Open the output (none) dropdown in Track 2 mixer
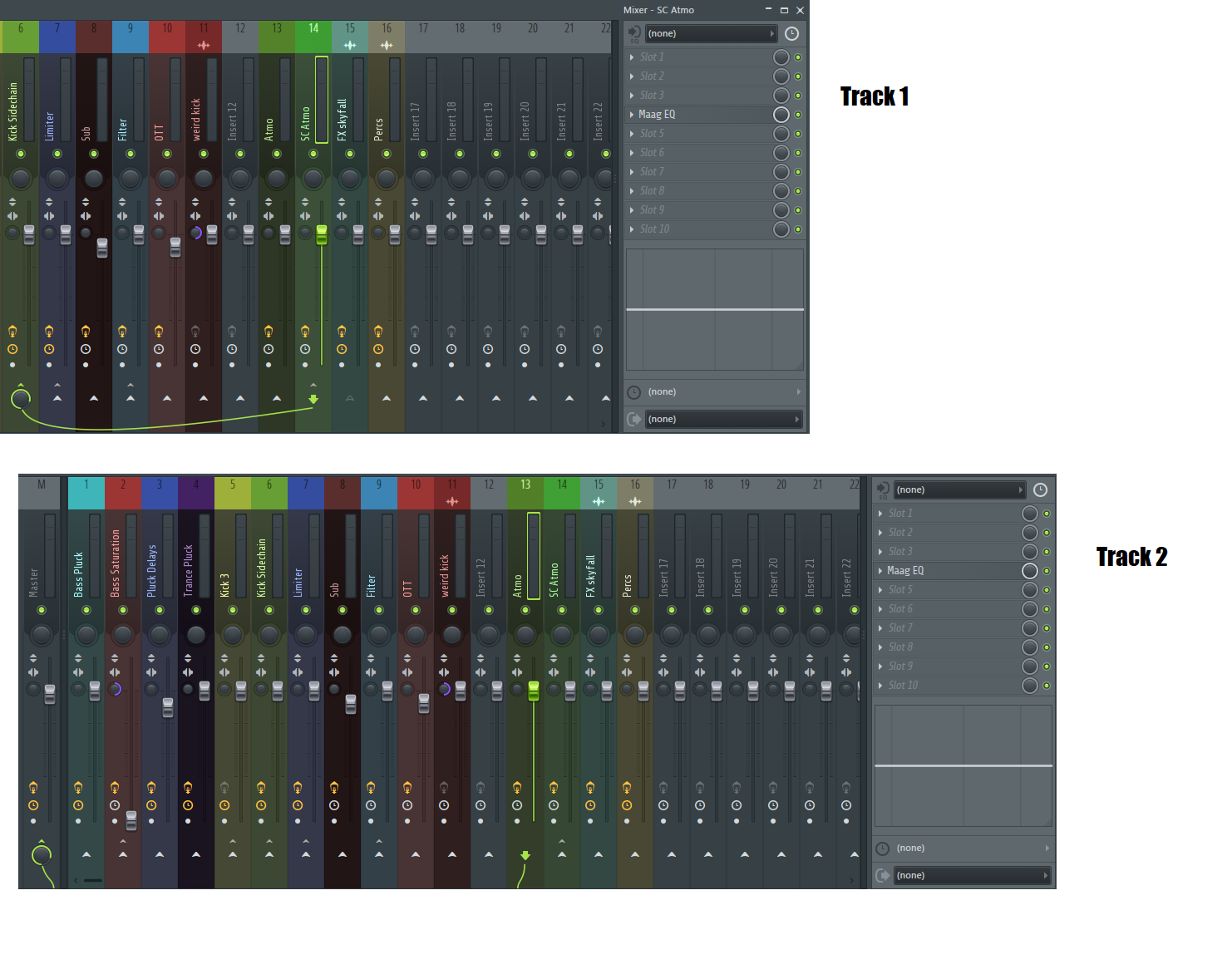 pos(972,875)
